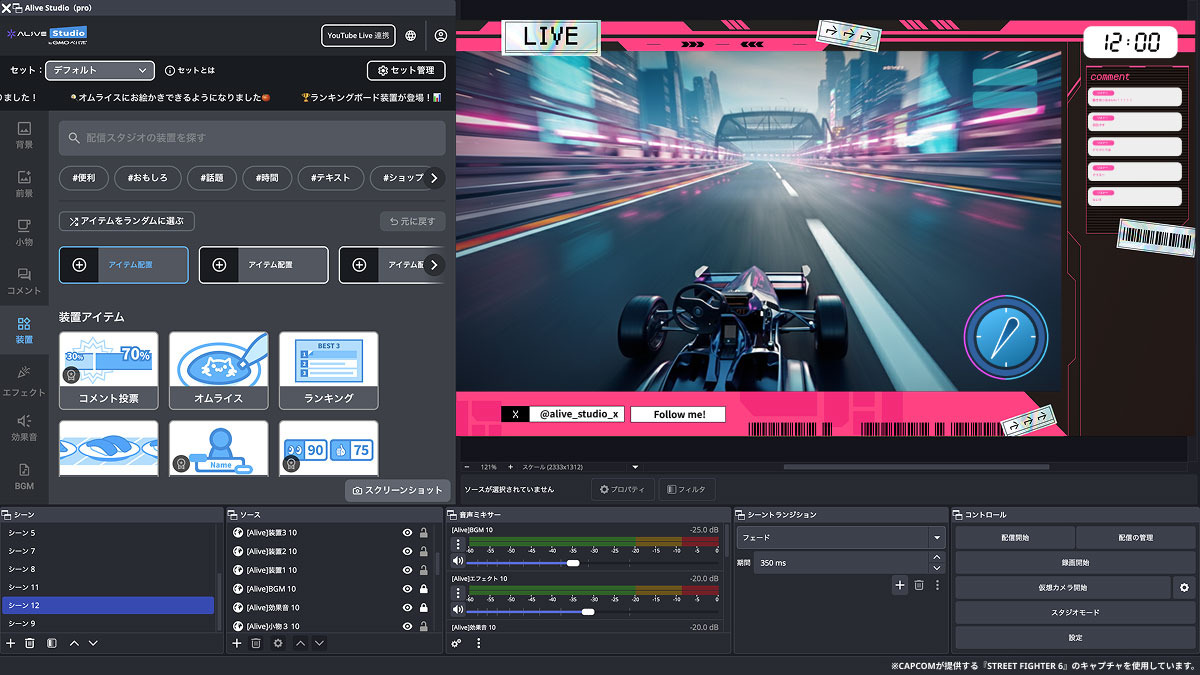Select the #おもしろ tag filter
Viewport: 1200px width, 675px height.
click(148, 178)
